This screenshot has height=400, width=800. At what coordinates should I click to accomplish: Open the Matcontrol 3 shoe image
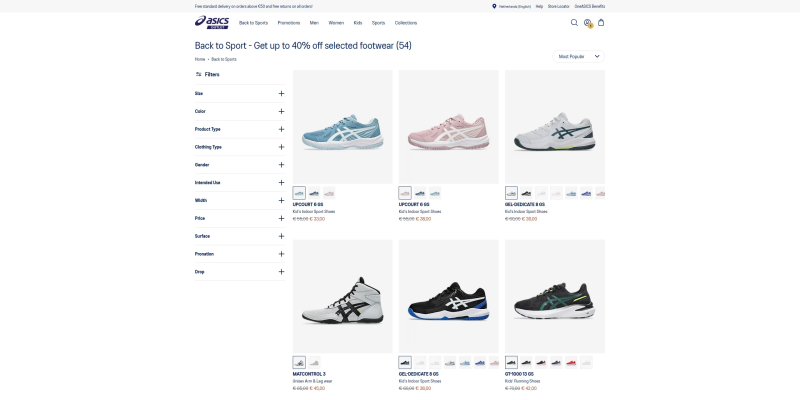point(343,296)
